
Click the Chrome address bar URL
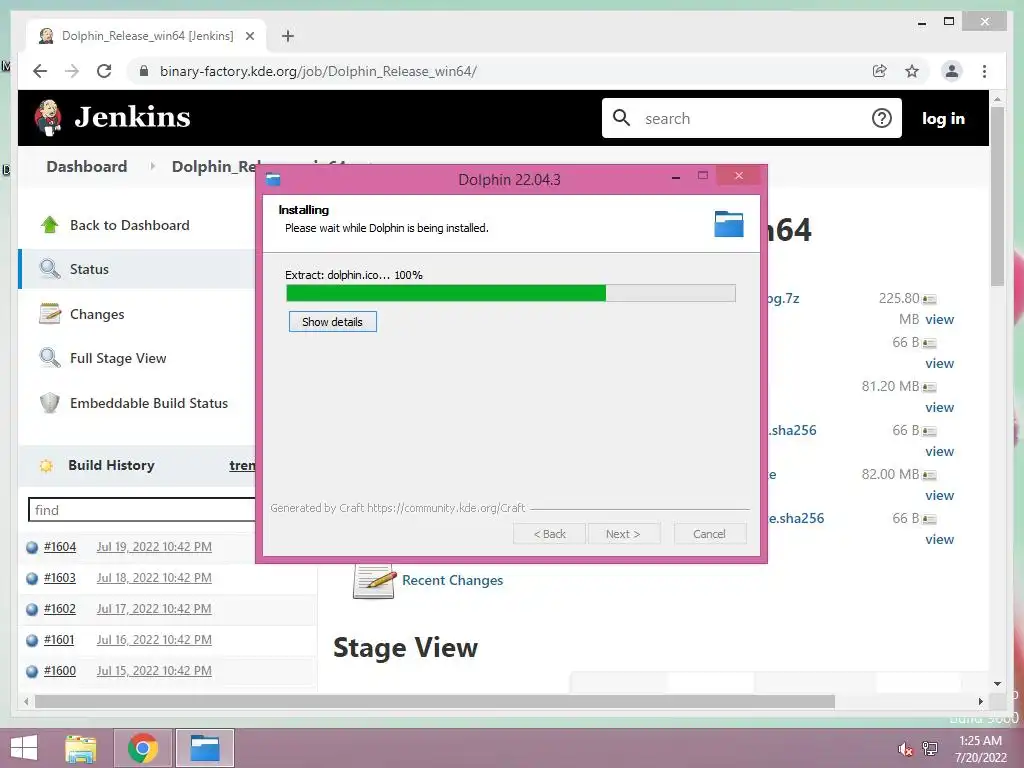318,71
